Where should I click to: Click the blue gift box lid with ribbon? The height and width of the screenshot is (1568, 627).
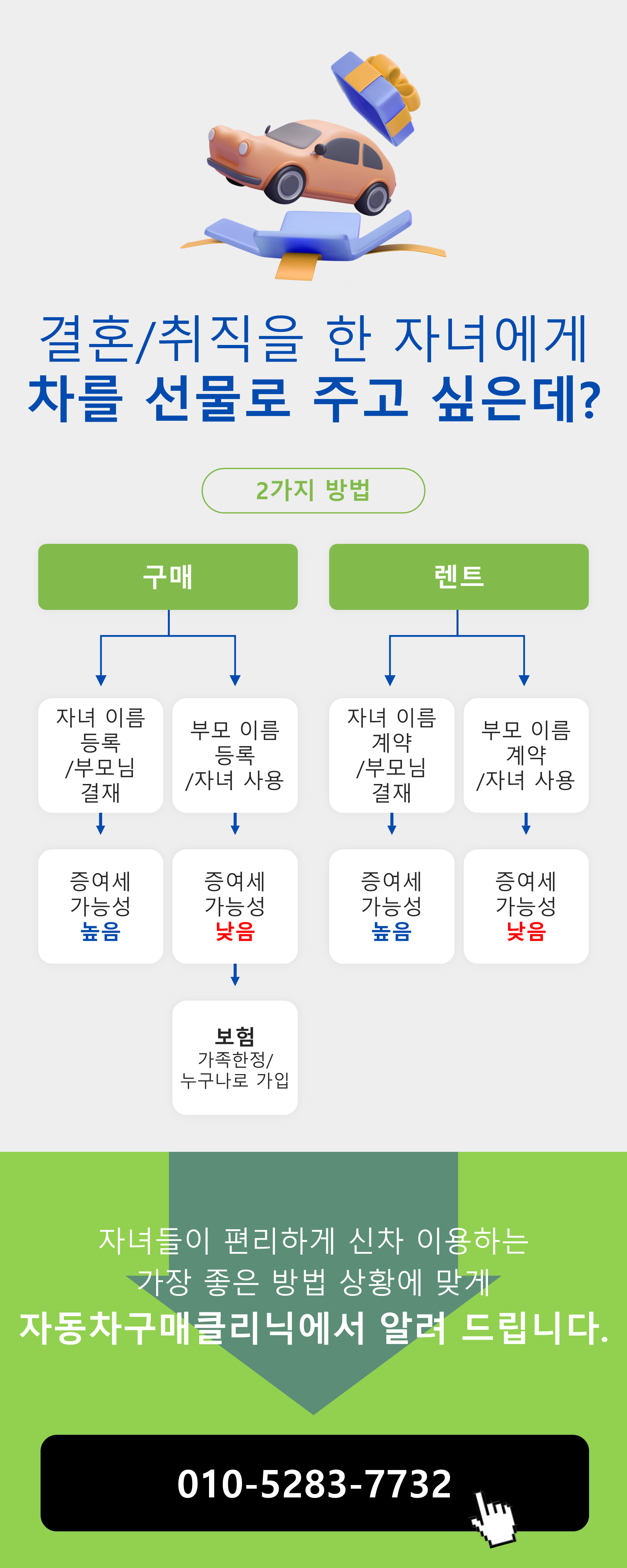376,97
